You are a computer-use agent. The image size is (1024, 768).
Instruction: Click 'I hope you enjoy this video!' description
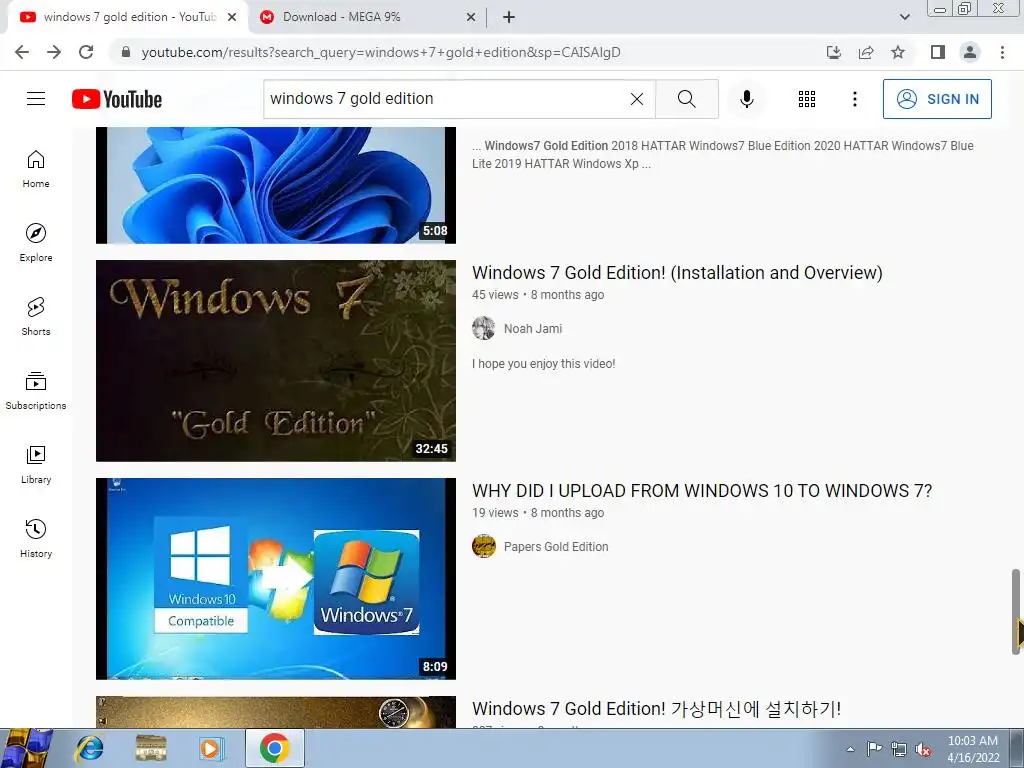(x=543, y=364)
